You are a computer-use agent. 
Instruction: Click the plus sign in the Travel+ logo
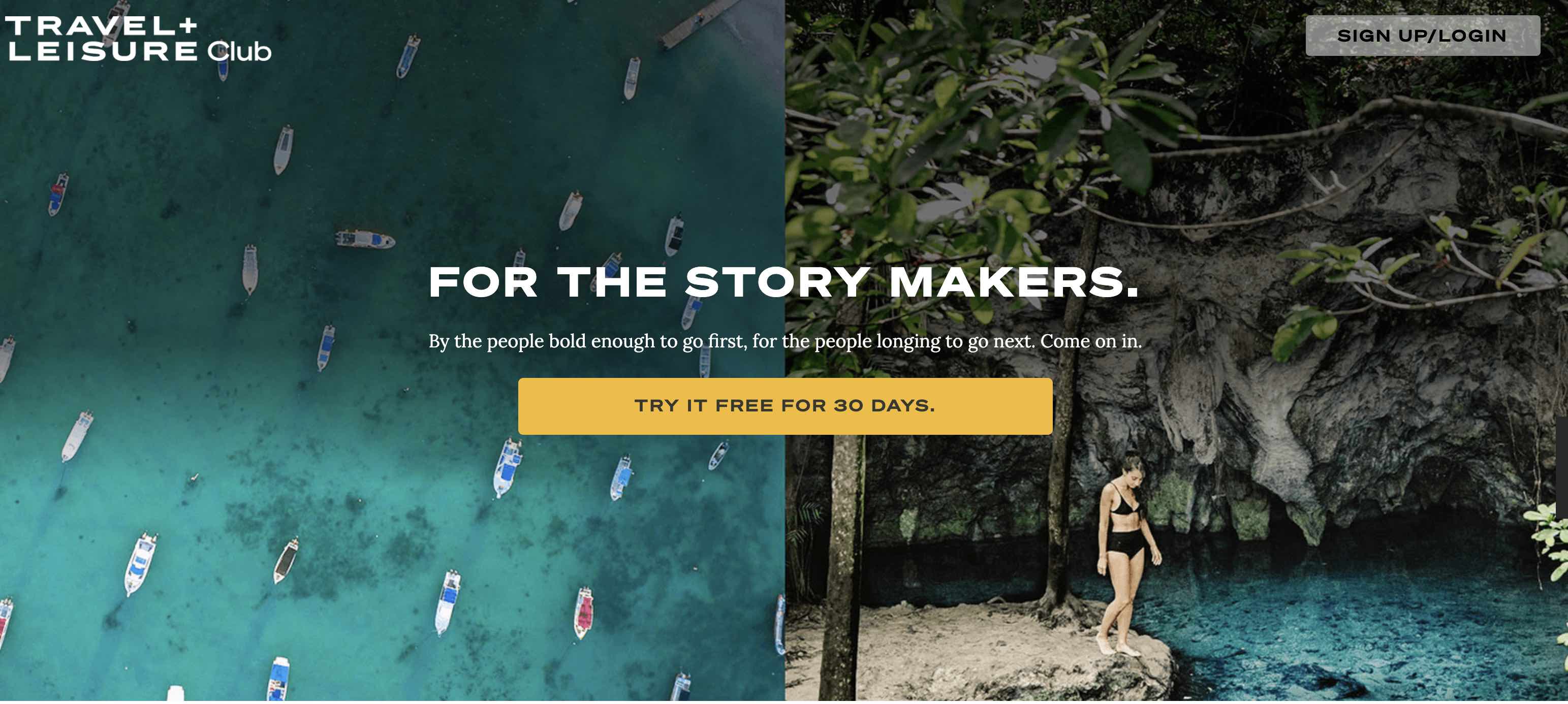(x=189, y=25)
